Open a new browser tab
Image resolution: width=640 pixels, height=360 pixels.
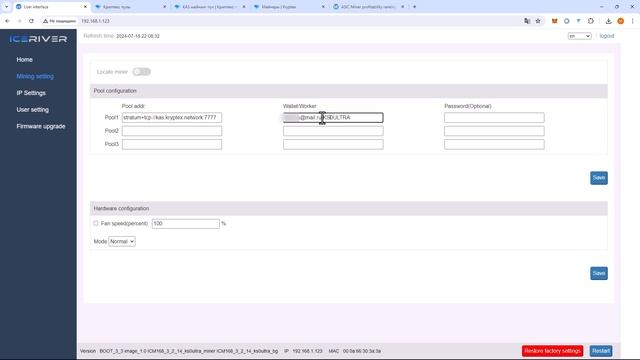(414, 7)
